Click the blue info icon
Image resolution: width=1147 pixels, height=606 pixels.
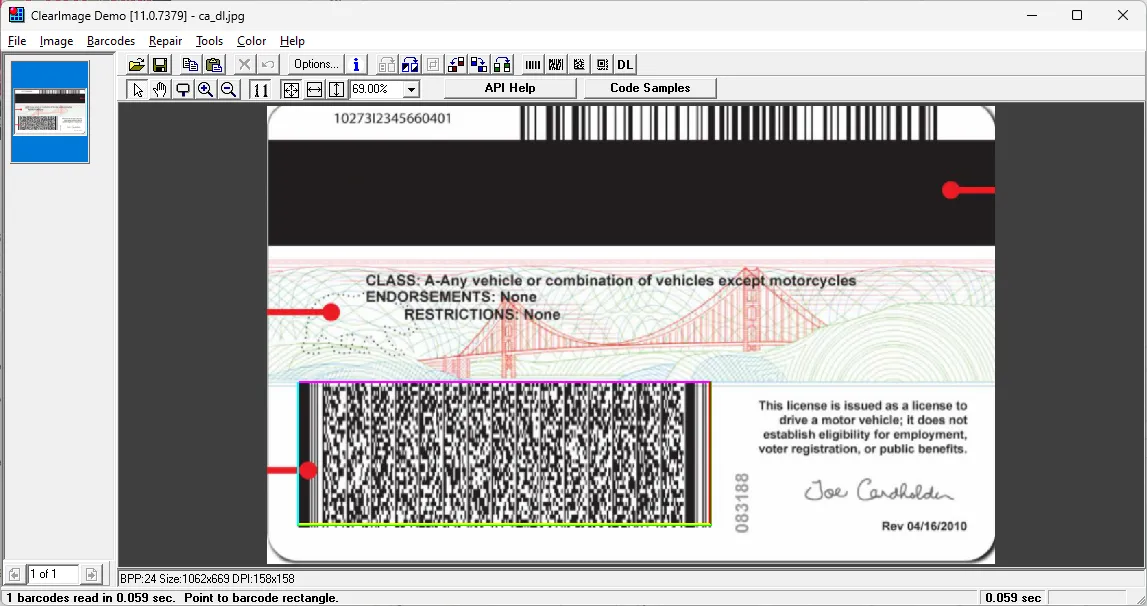pos(356,64)
